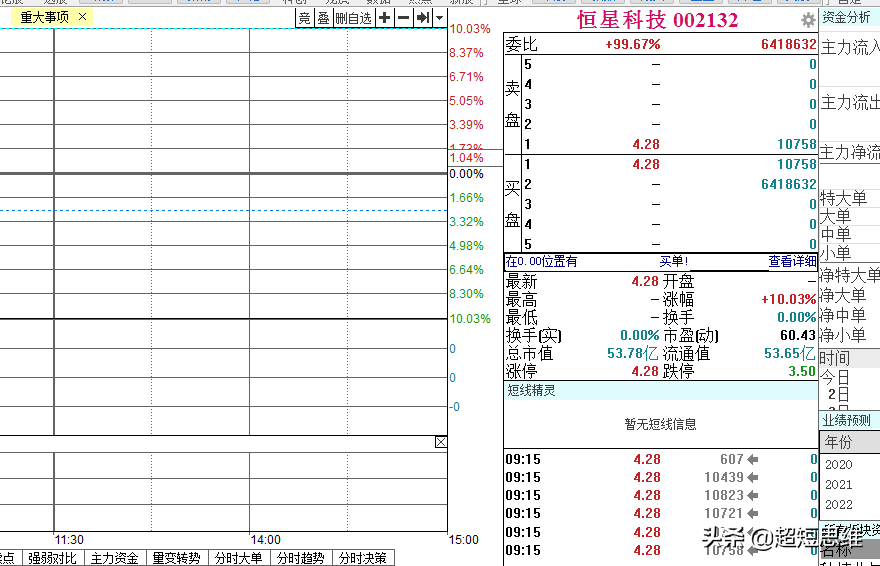The height and width of the screenshot is (566, 880).
Task: Open the 资金分析 panel tab
Action: [846, 17]
